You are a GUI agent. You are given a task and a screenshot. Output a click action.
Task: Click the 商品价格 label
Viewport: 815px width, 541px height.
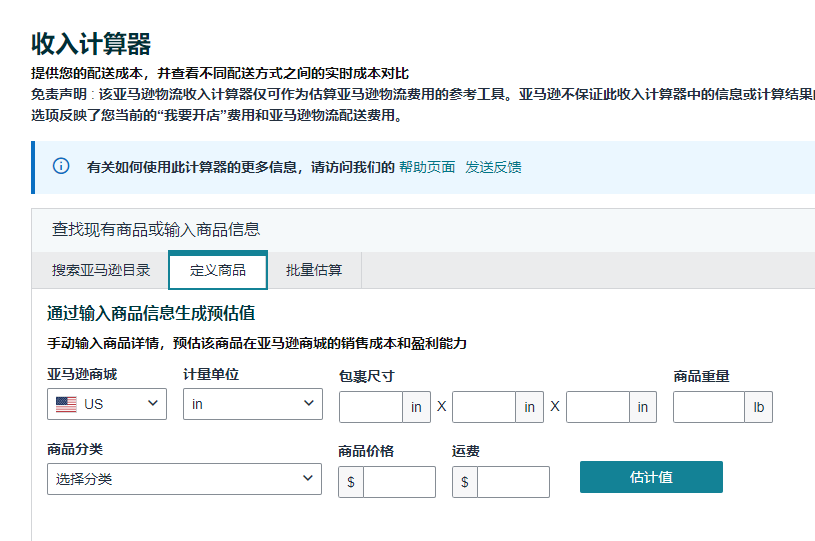(366, 451)
